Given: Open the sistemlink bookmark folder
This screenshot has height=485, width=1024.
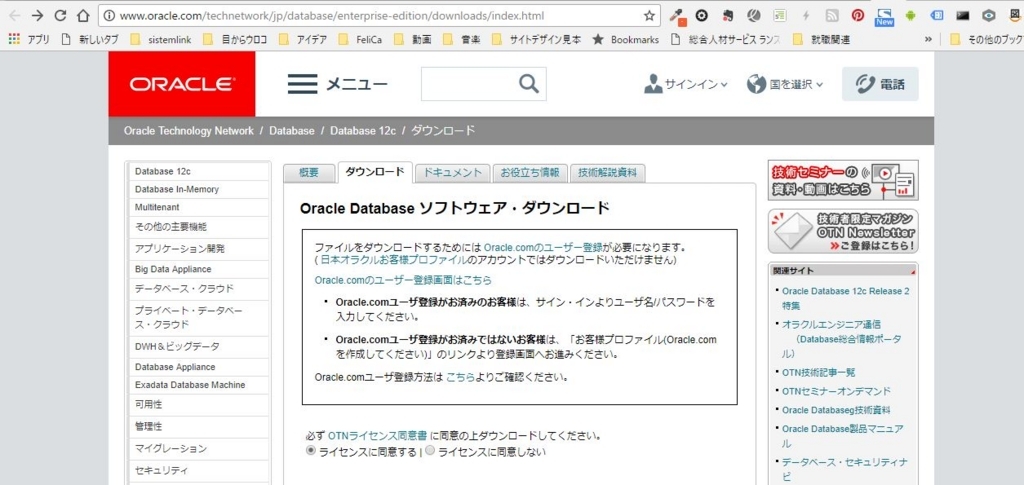Looking at the screenshot, I should coord(161,40).
